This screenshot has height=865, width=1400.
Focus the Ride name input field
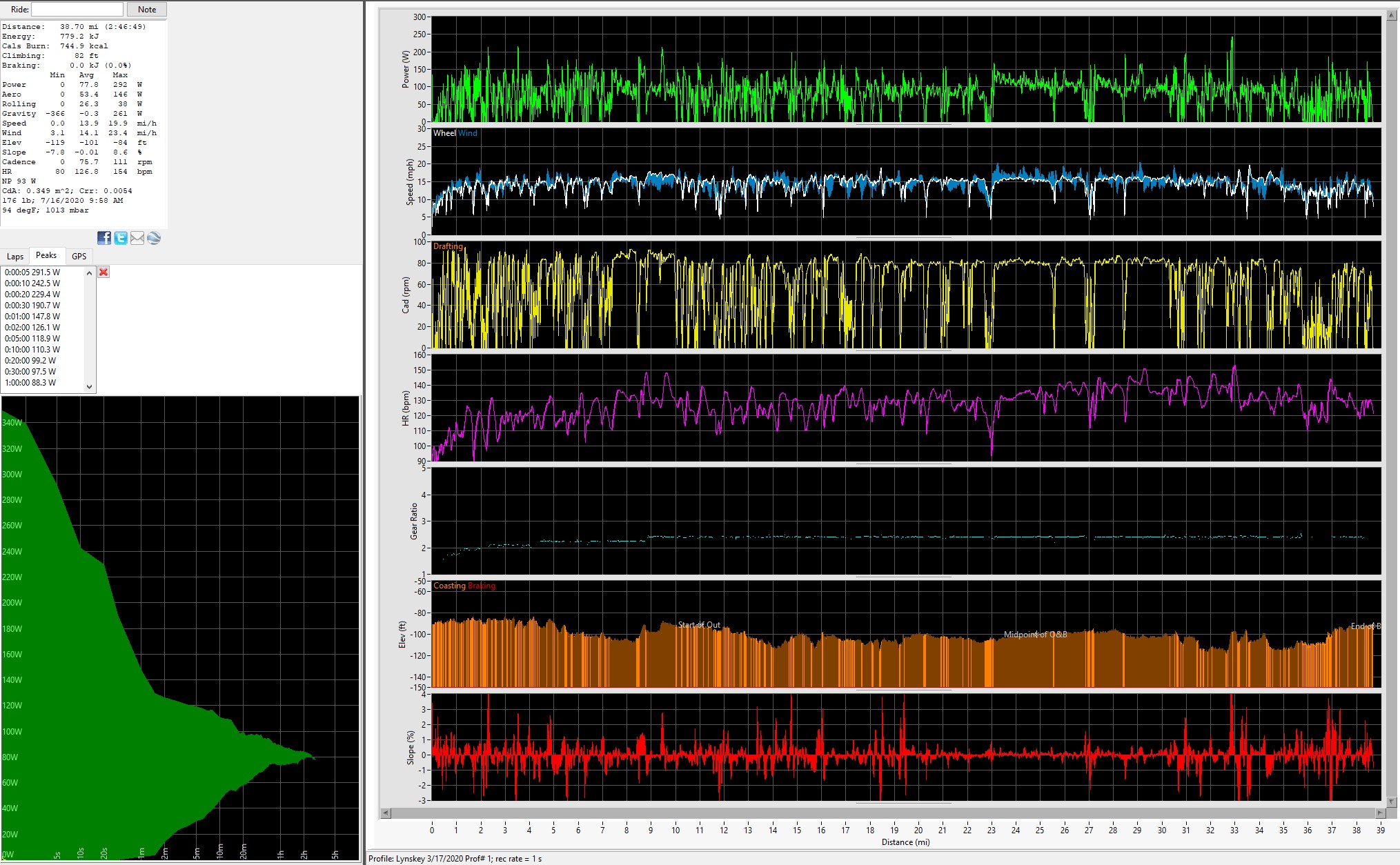pyautogui.click(x=77, y=10)
